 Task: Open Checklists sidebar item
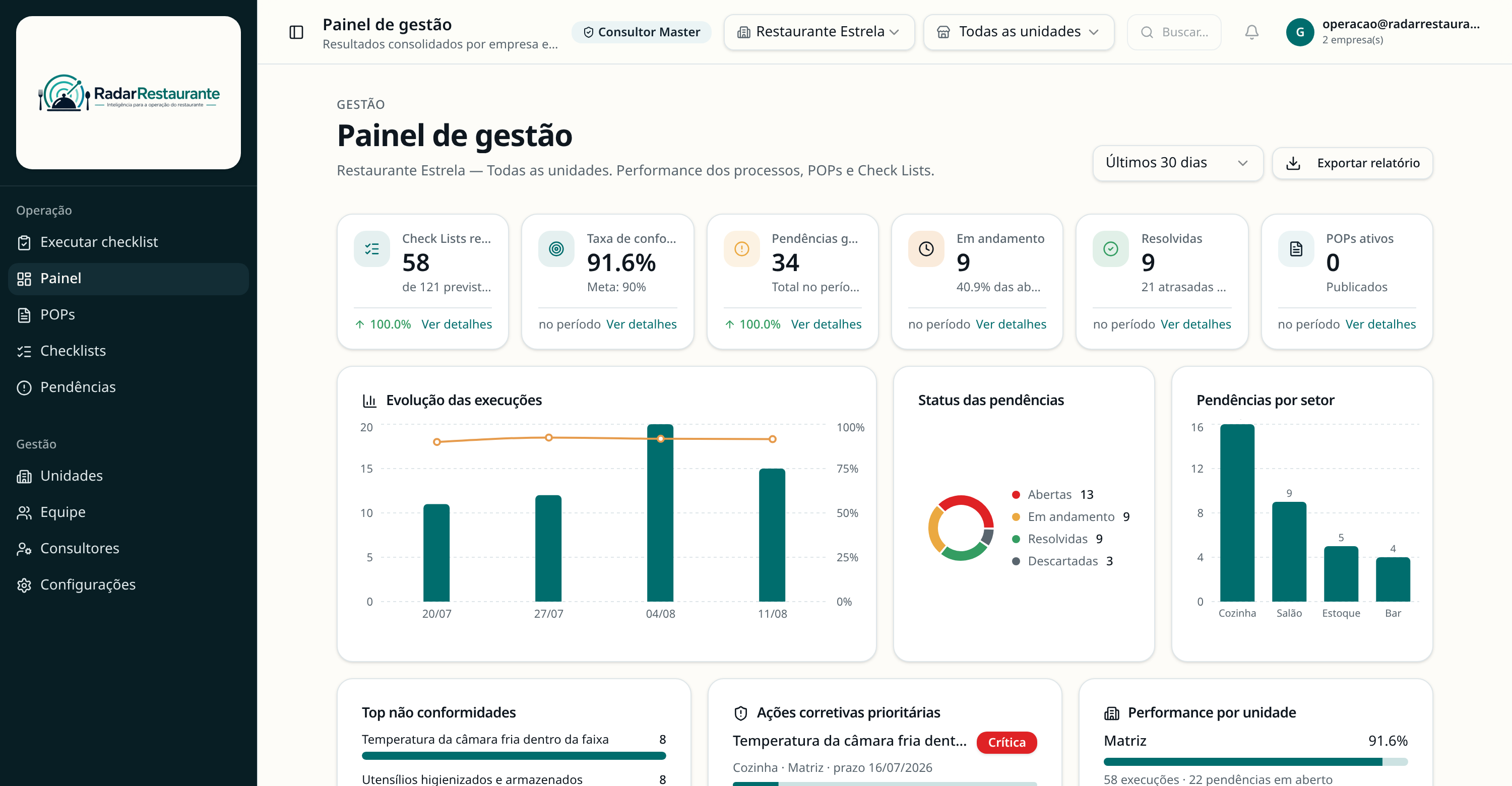click(129, 351)
